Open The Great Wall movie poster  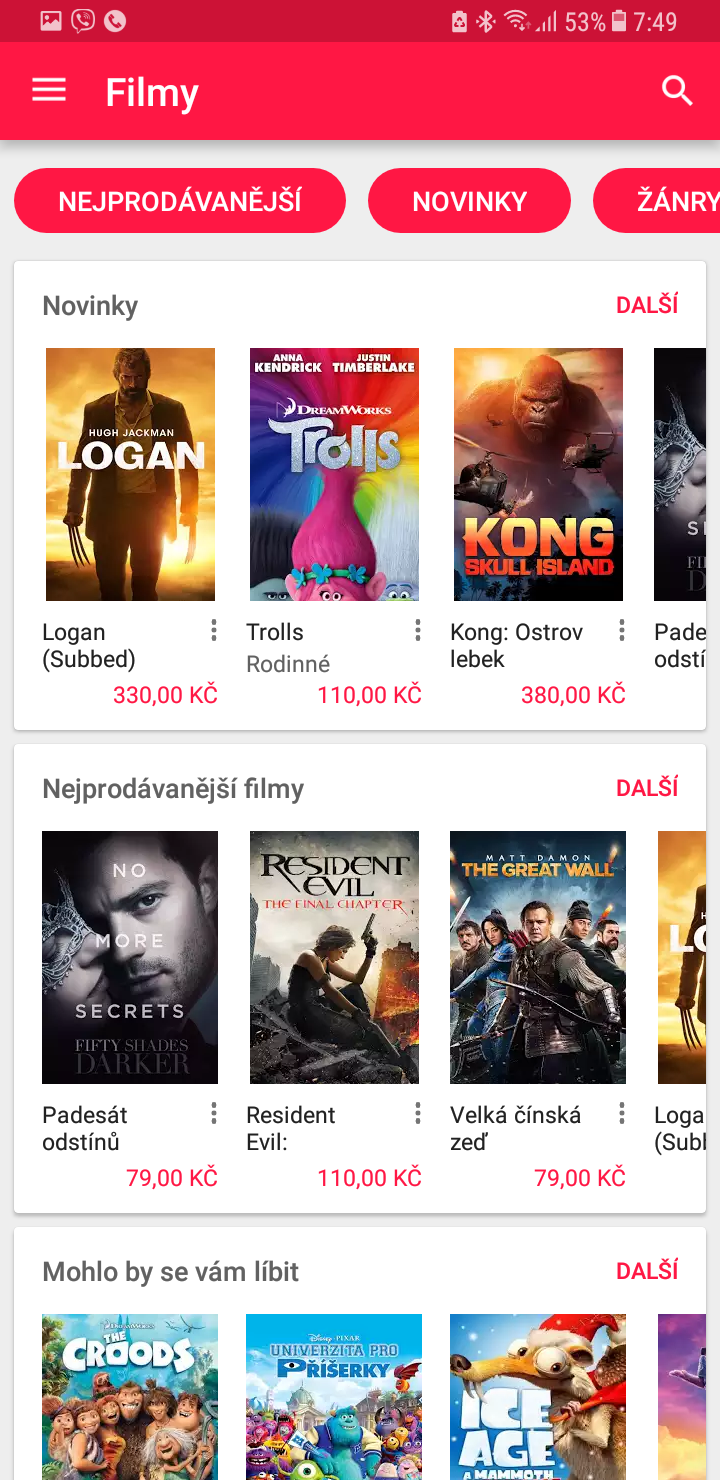pos(538,956)
